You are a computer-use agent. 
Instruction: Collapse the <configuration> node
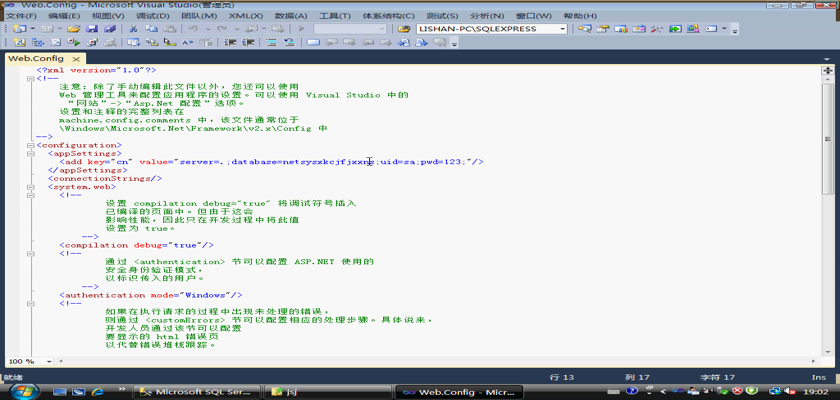[x=31, y=145]
